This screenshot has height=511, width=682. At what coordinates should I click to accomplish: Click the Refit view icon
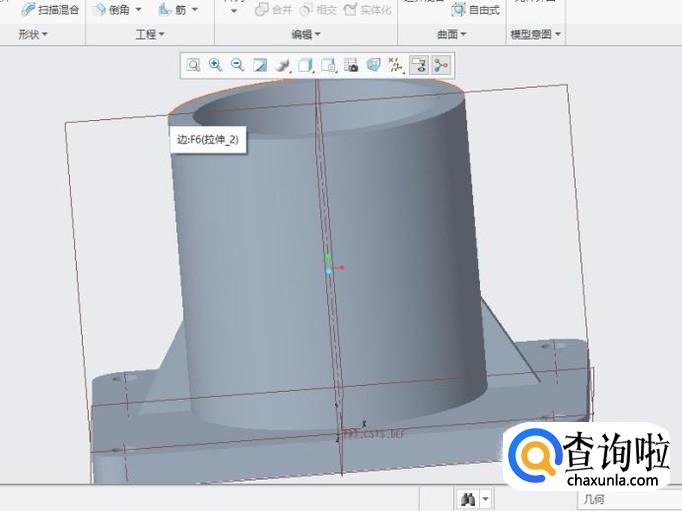(192, 65)
